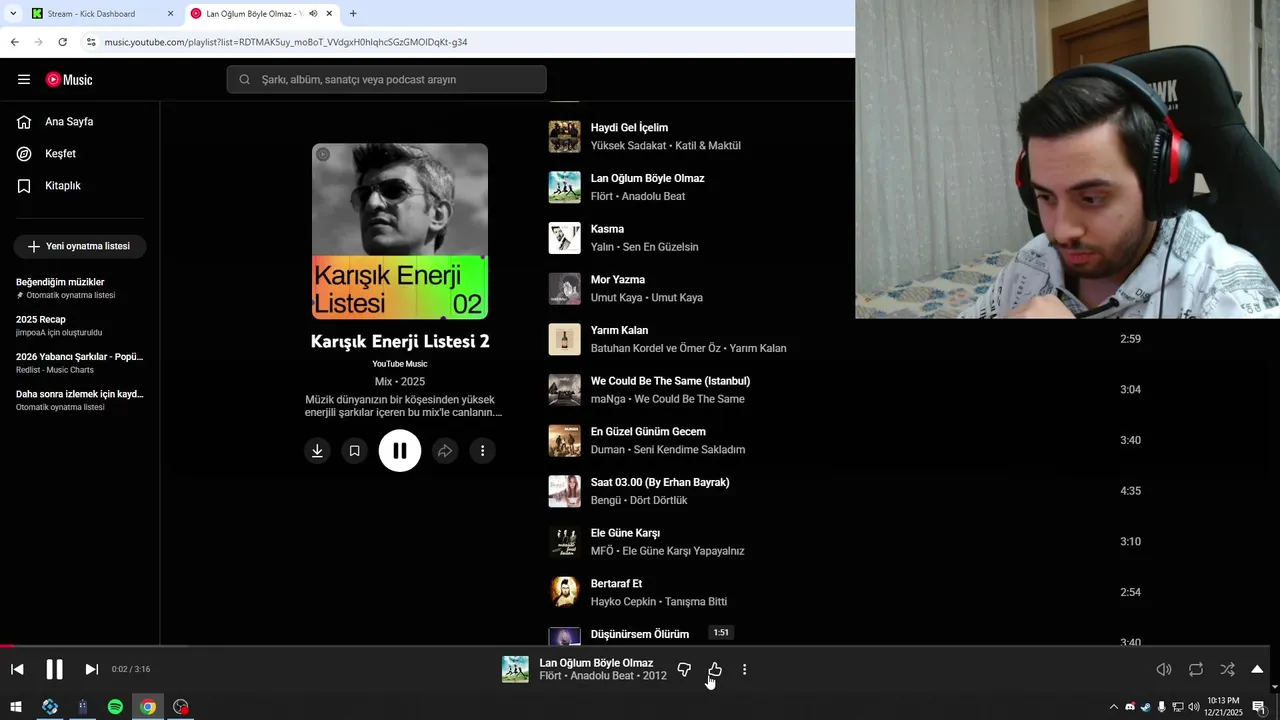Viewport: 1280px width, 720px height.
Task: Open Yüksek Sadakat artist link
Action: click(x=628, y=146)
